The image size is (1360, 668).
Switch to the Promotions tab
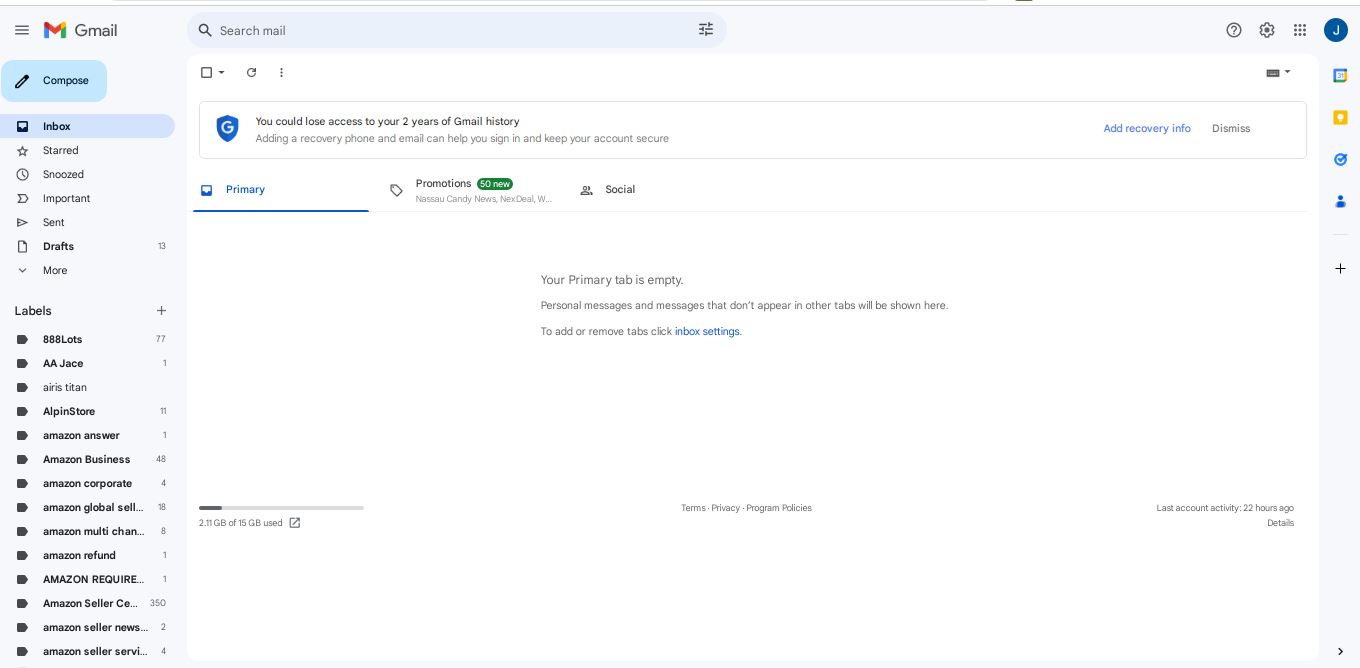(x=471, y=190)
